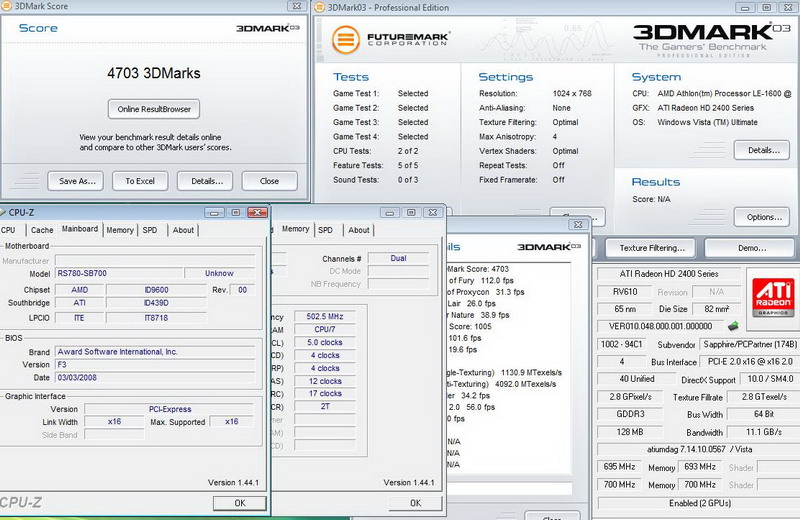This screenshot has height=520, width=800.
Task: Click the GPU-Z name field ATI Radeon HD 2400 Series
Action: 669,274
